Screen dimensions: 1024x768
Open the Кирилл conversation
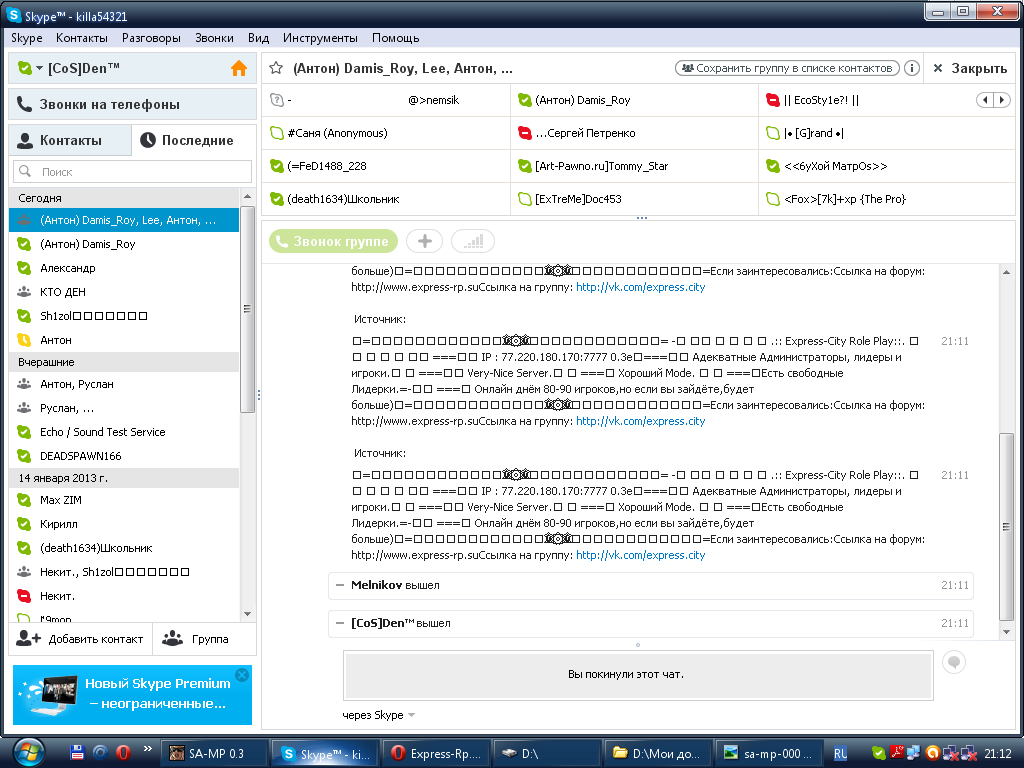pos(124,524)
